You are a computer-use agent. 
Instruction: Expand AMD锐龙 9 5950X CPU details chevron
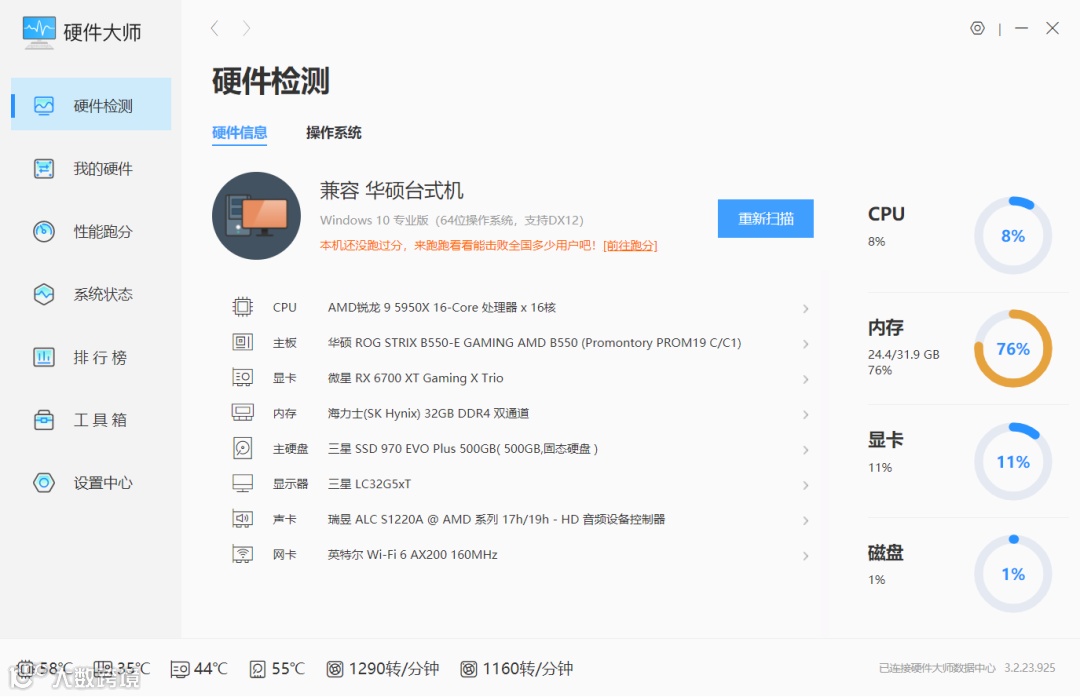[x=805, y=309]
